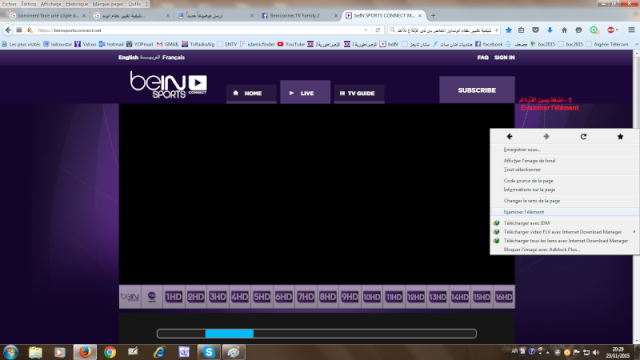Click the context menu bookmark star
Image resolution: width=640 pixels, height=360 pixels.
tap(620, 137)
